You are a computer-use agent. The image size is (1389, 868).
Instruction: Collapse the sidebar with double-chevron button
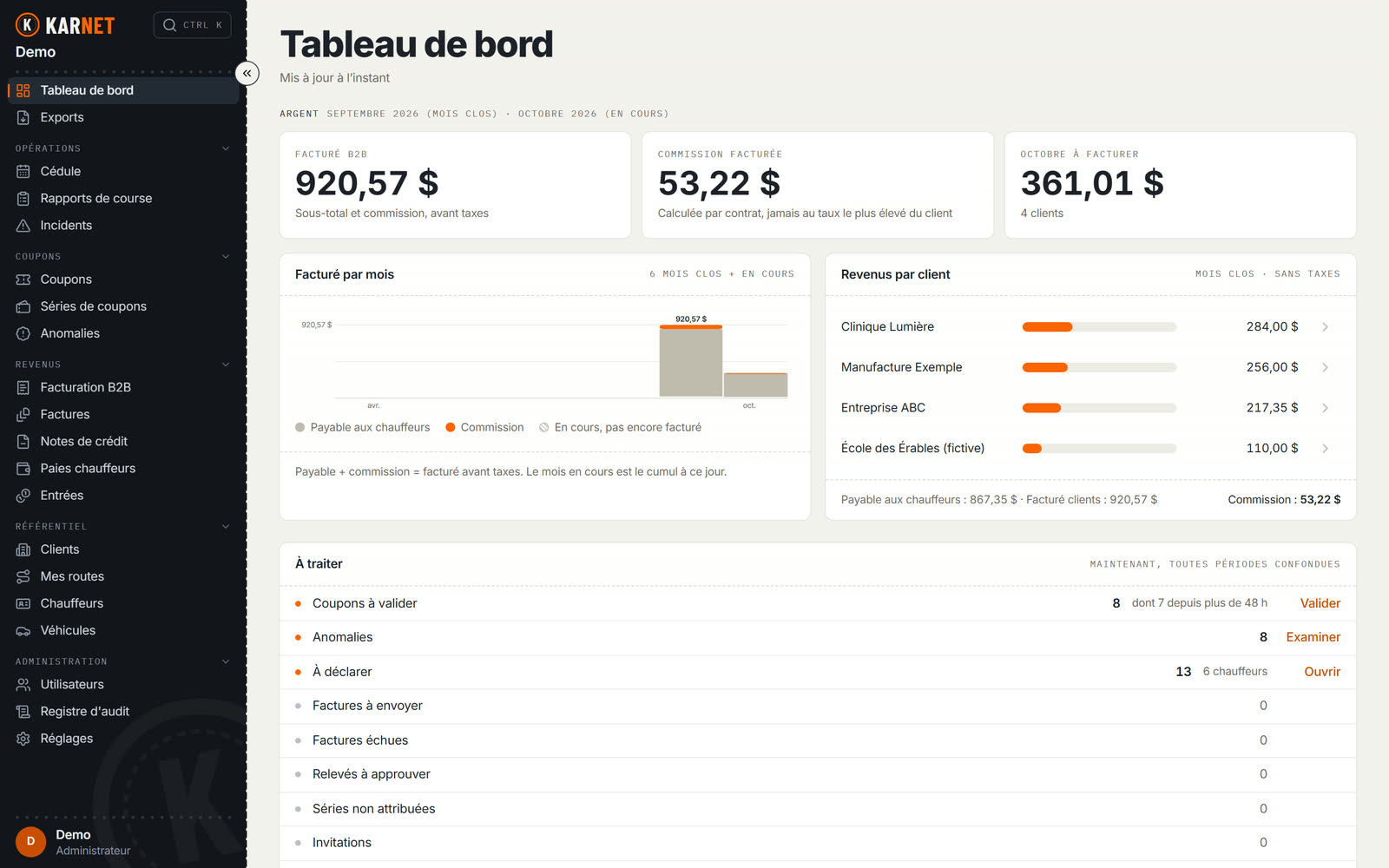247,74
